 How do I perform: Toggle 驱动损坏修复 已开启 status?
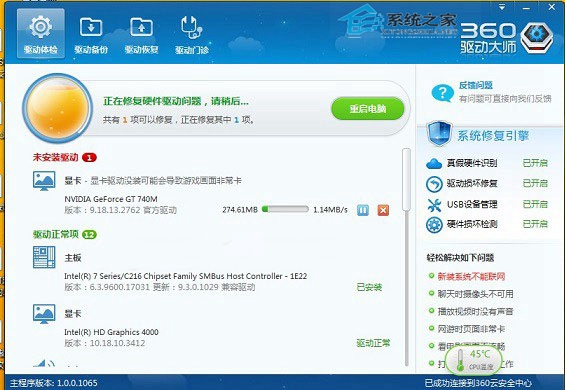(535, 183)
